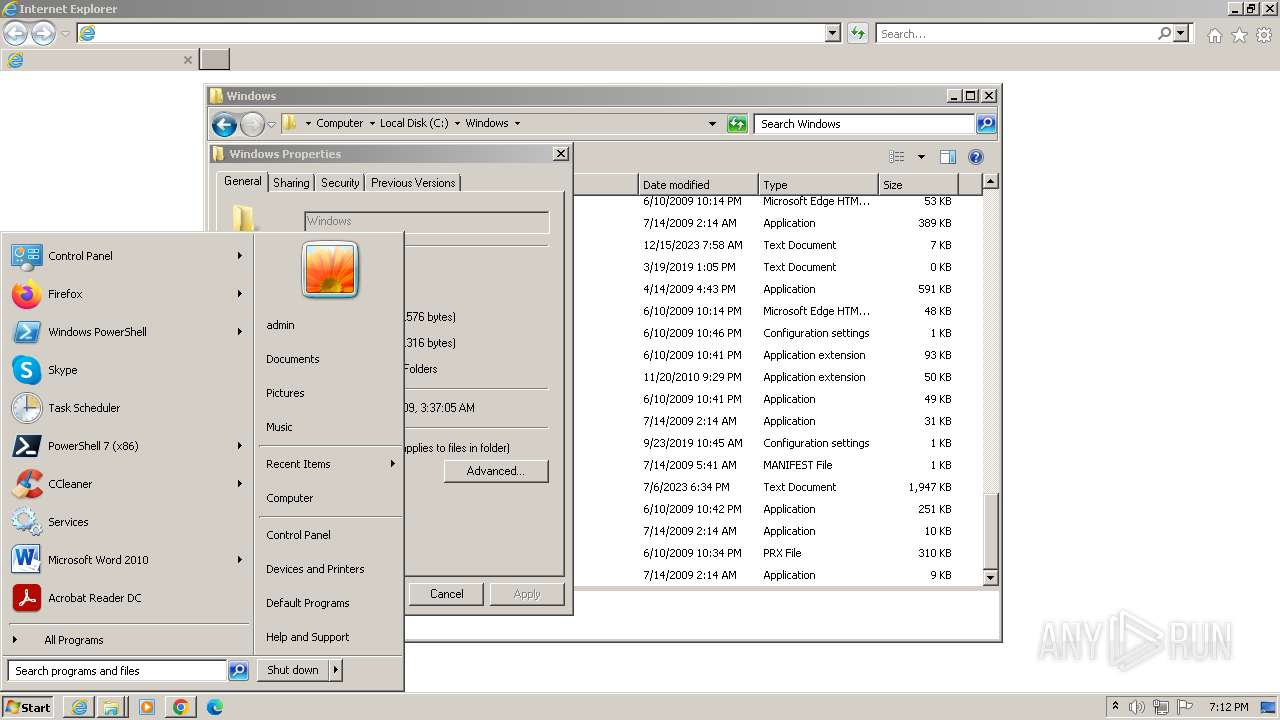Open Devices and Printers
The image size is (1280, 720).
[315, 569]
